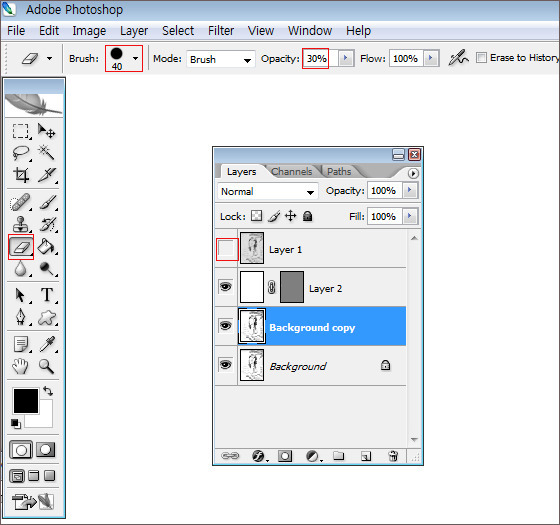Select the Path Selection tool
The width and height of the screenshot is (560, 525).
[20, 295]
